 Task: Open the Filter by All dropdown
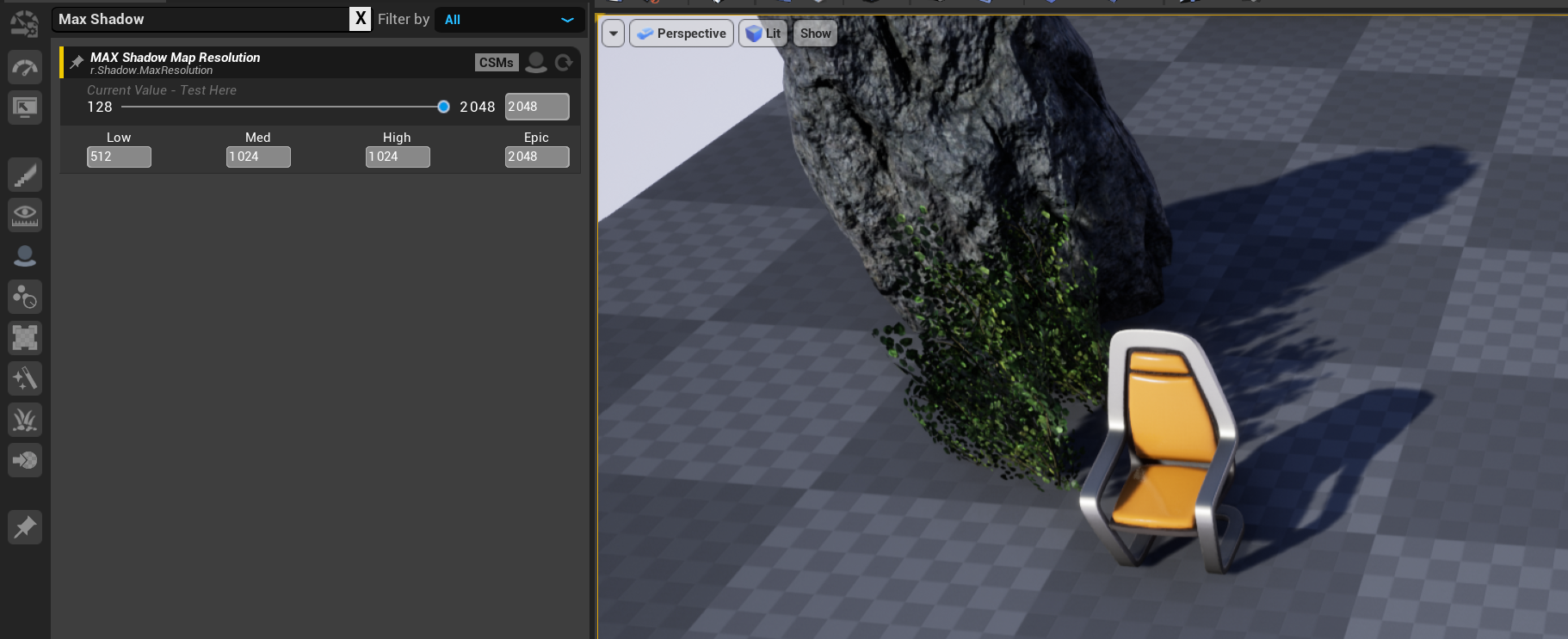click(x=509, y=20)
